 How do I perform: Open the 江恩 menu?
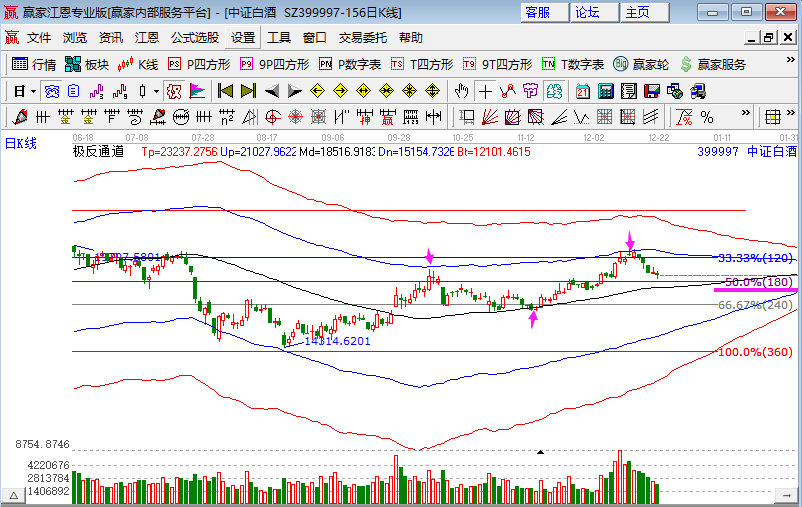pyautogui.click(x=146, y=38)
